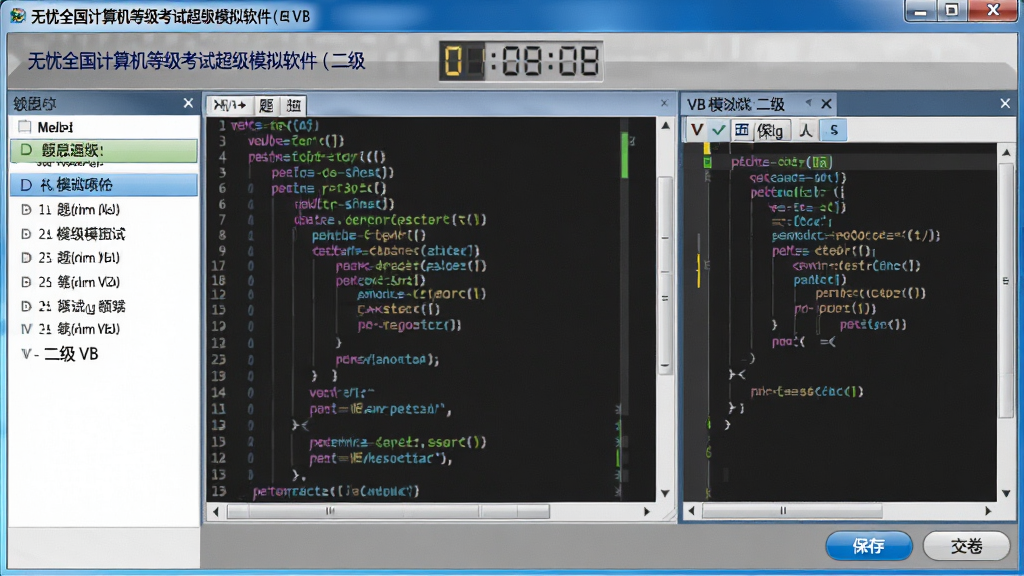Image resolution: width=1024 pixels, height=576 pixels.
Task: Close the center code editor panel
Action: point(664,103)
